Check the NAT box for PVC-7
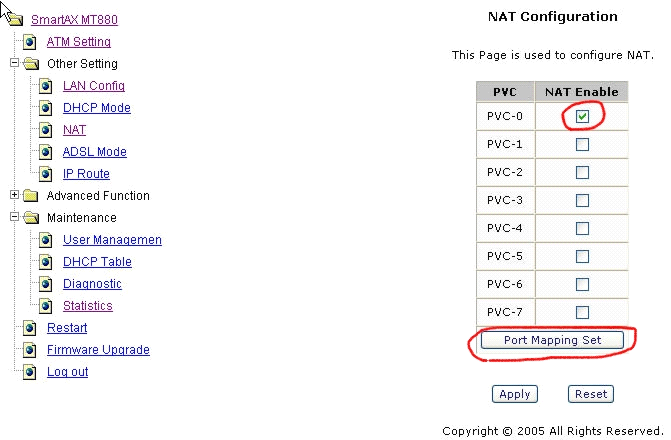Screen dimensions: 671x440 [582, 312]
